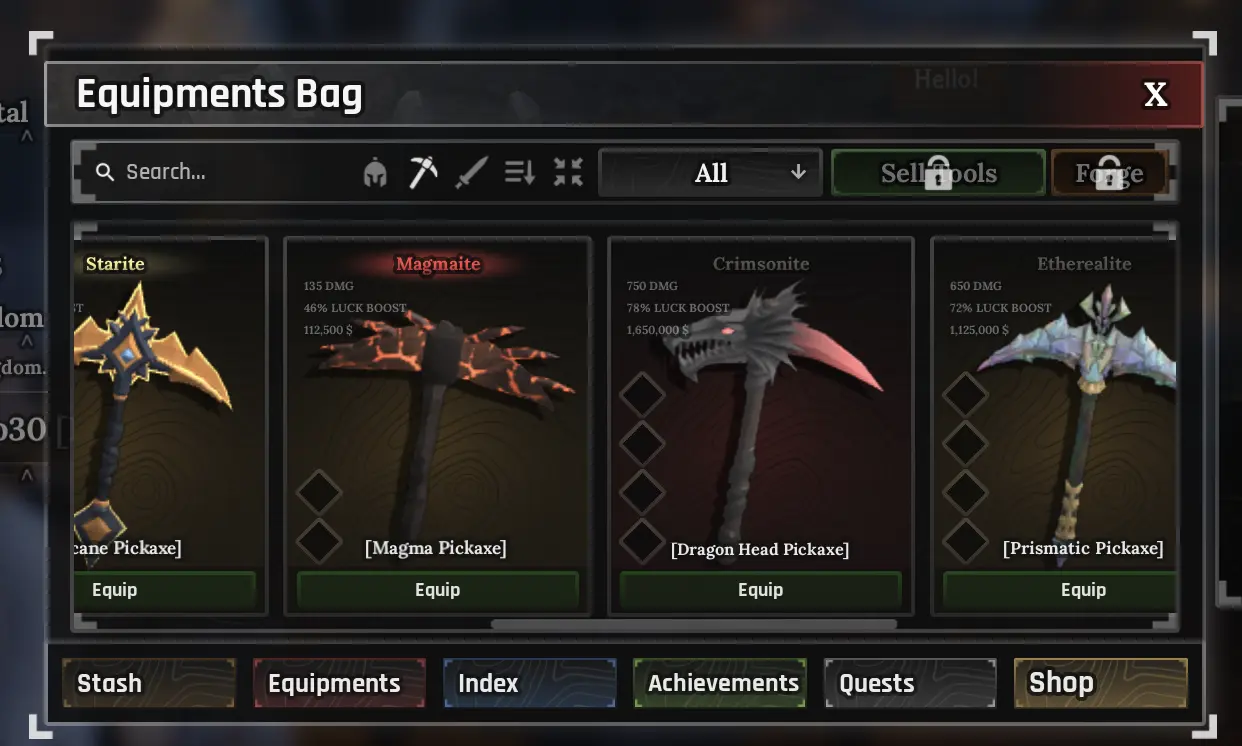This screenshot has height=746, width=1242.
Task: Select the helmet armor filter icon
Action: 375,173
